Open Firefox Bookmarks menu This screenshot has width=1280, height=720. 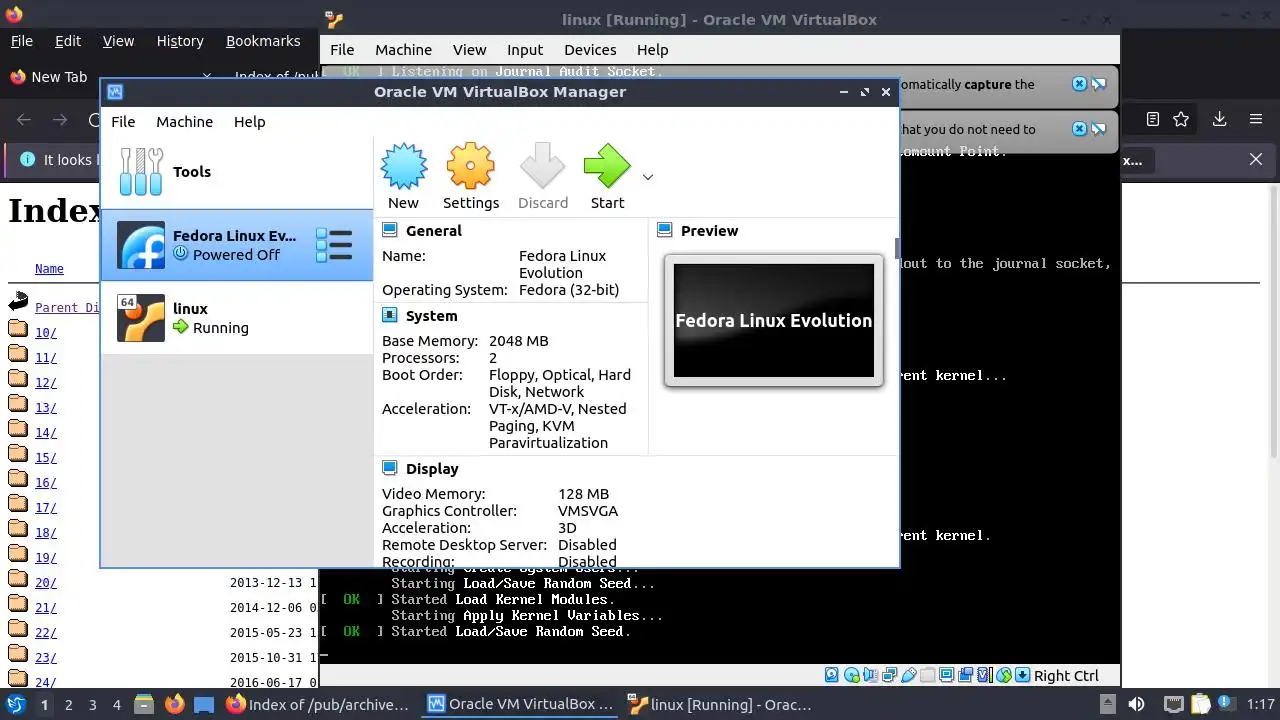coord(263,41)
